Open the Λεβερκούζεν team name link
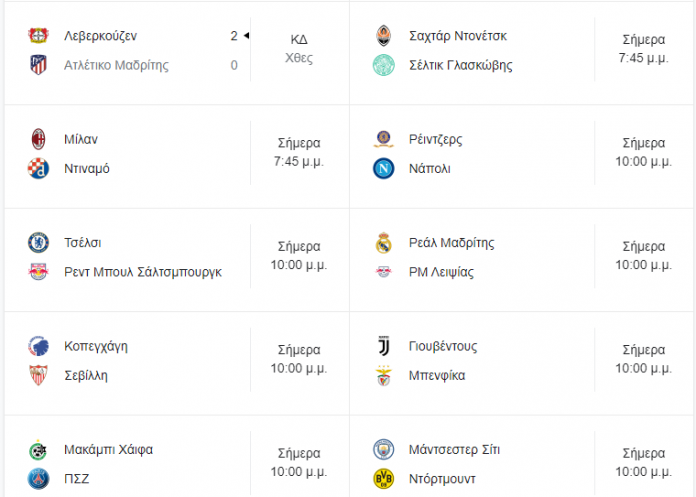The height and width of the screenshot is (497, 696). (x=100, y=36)
